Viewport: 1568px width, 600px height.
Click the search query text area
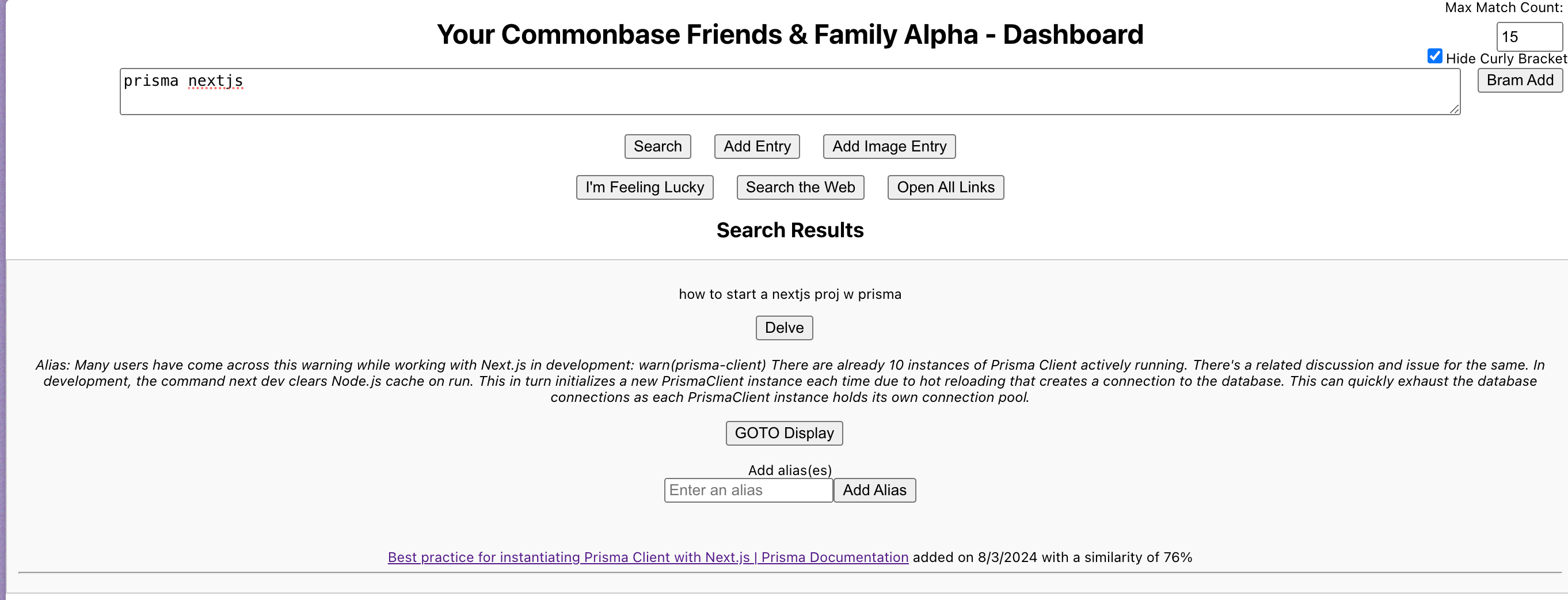click(x=790, y=92)
